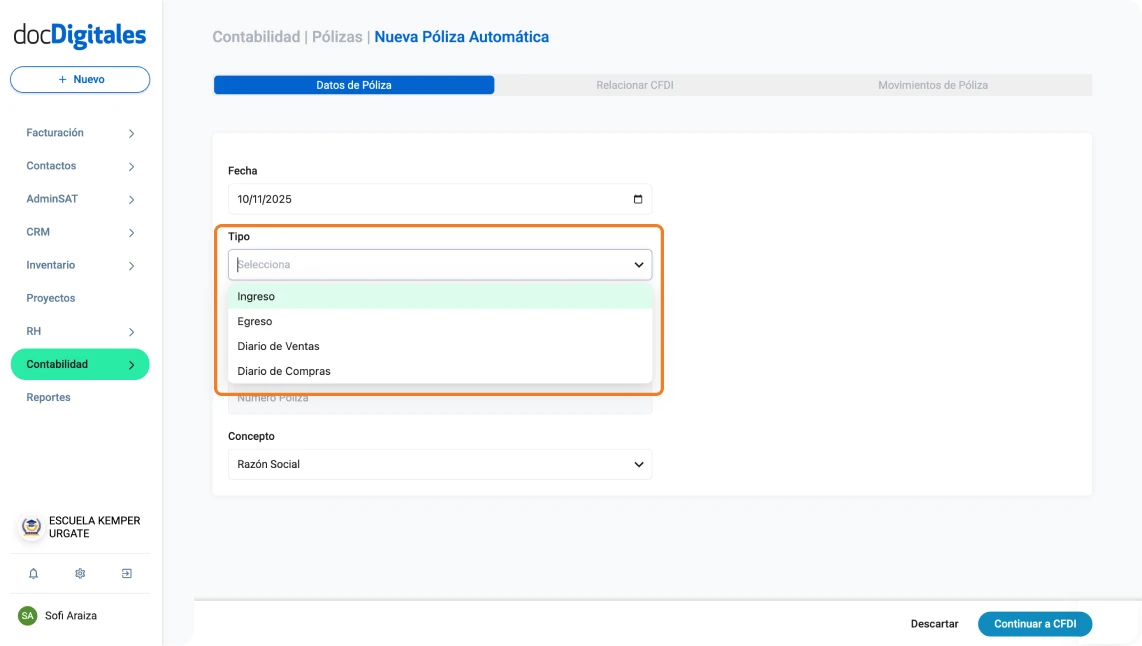The width and height of the screenshot is (1142, 646).
Task: Open the date picker calendar icon
Action: [637, 198]
